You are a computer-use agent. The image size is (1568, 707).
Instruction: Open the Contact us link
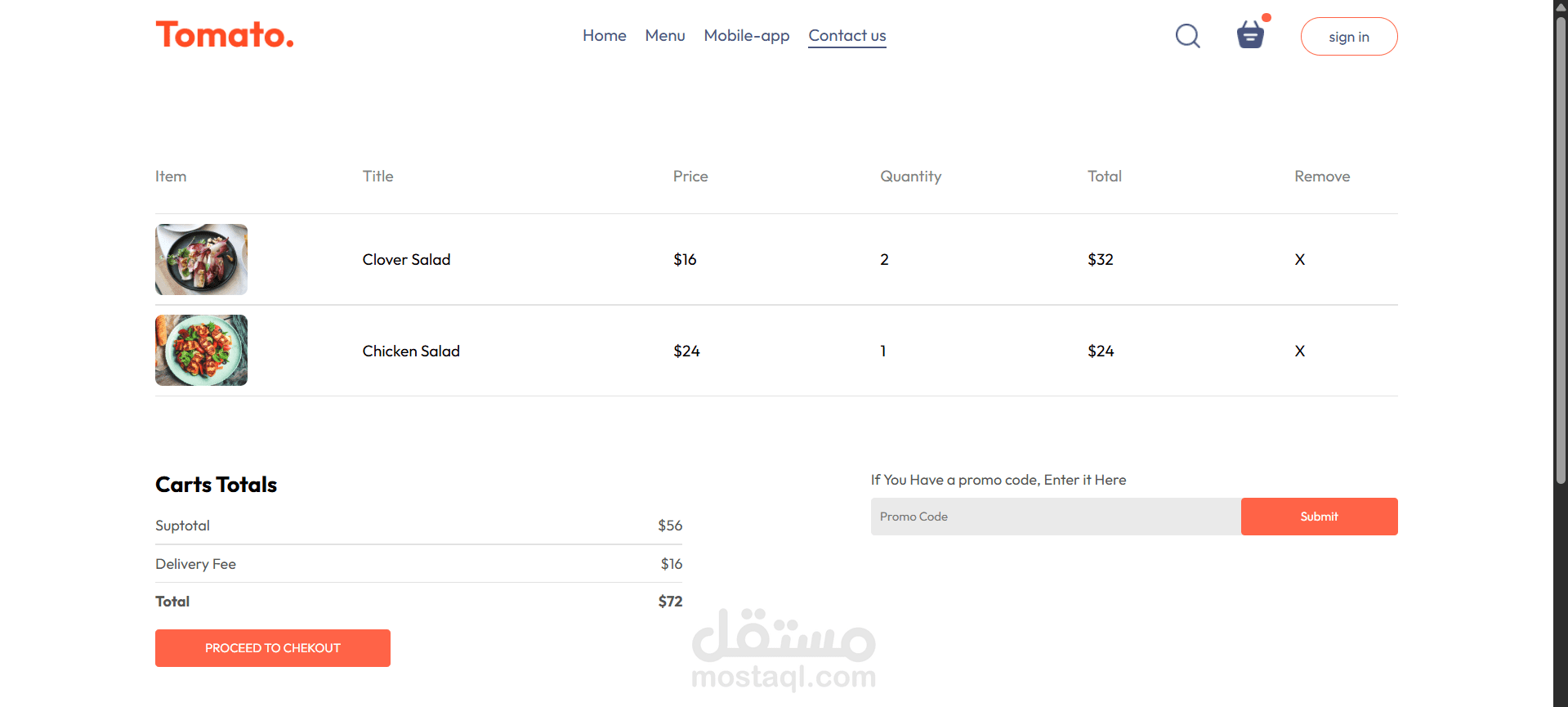click(847, 36)
